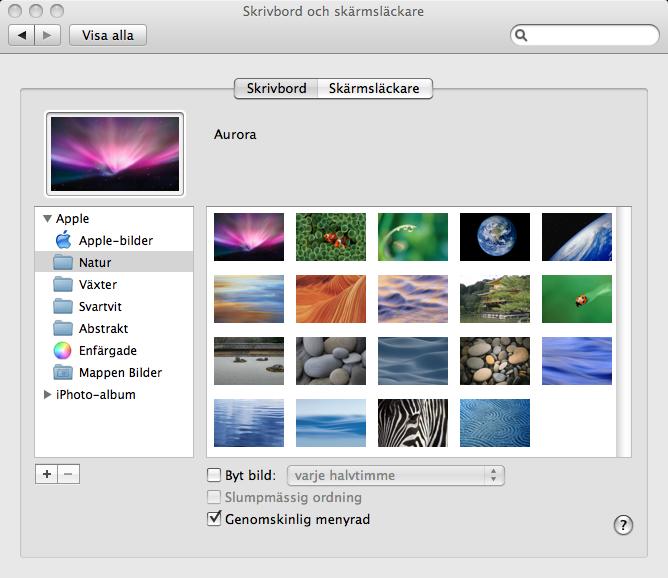This screenshot has width=668, height=578.
Task: Choose the blue raked sand swirls wallpaper
Action: pyautogui.click(x=495, y=423)
